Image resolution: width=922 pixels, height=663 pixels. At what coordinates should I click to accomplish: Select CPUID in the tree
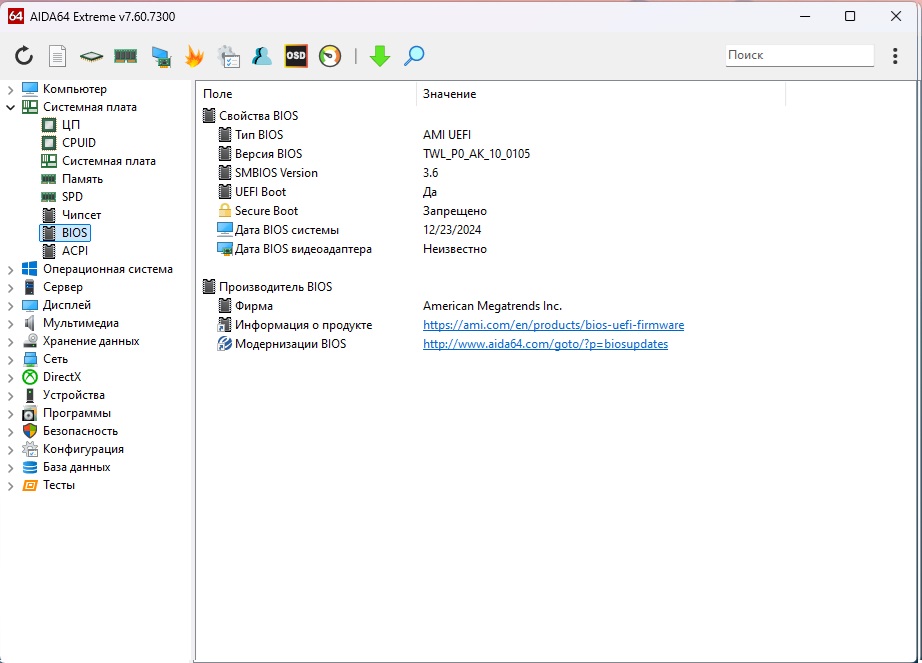point(78,143)
